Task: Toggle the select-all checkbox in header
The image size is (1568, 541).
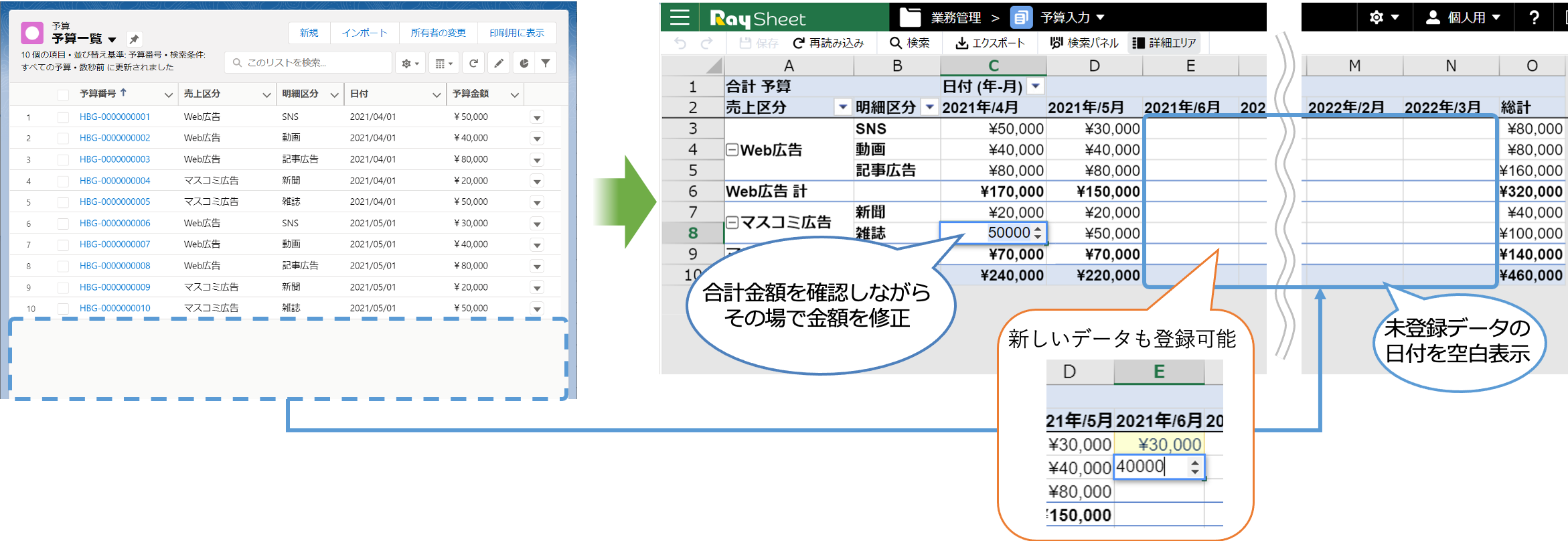Action: click(63, 95)
